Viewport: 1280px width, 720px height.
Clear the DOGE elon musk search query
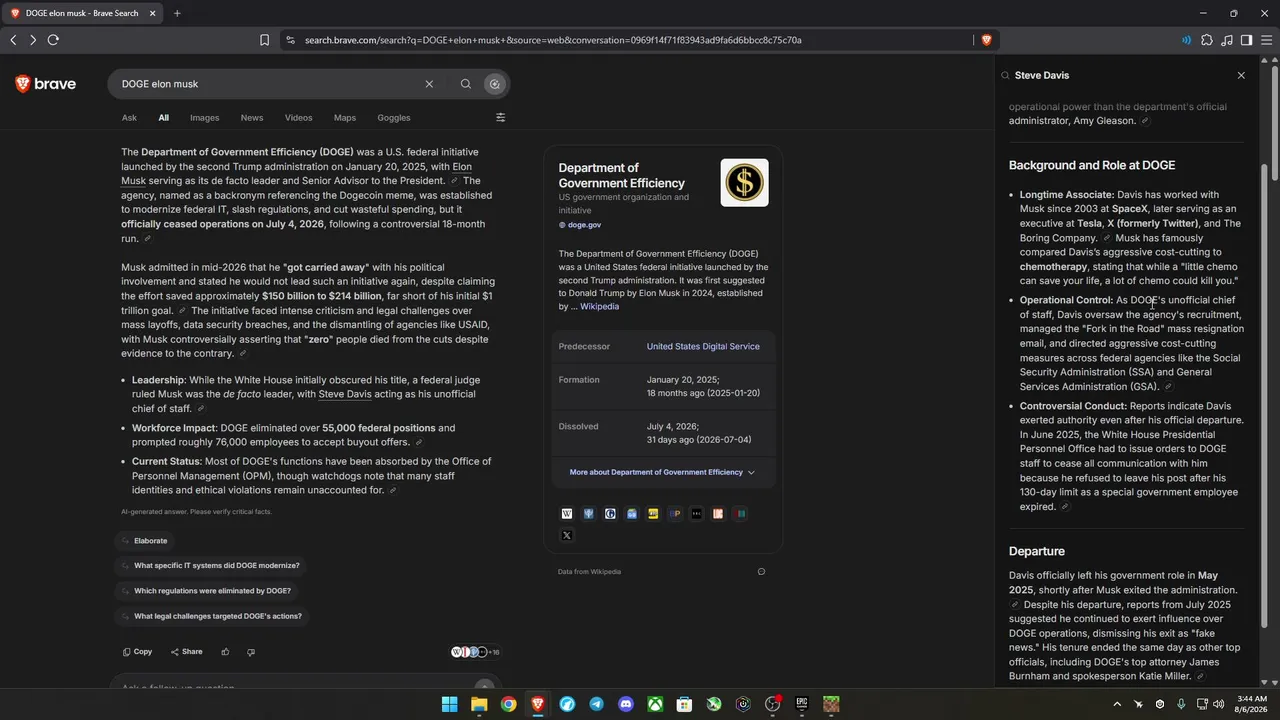coord(429,84)
